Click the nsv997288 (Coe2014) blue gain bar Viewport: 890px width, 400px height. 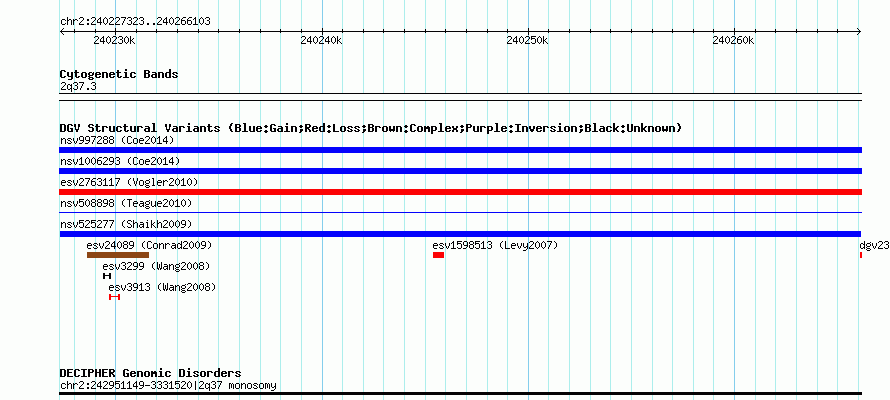460,150
